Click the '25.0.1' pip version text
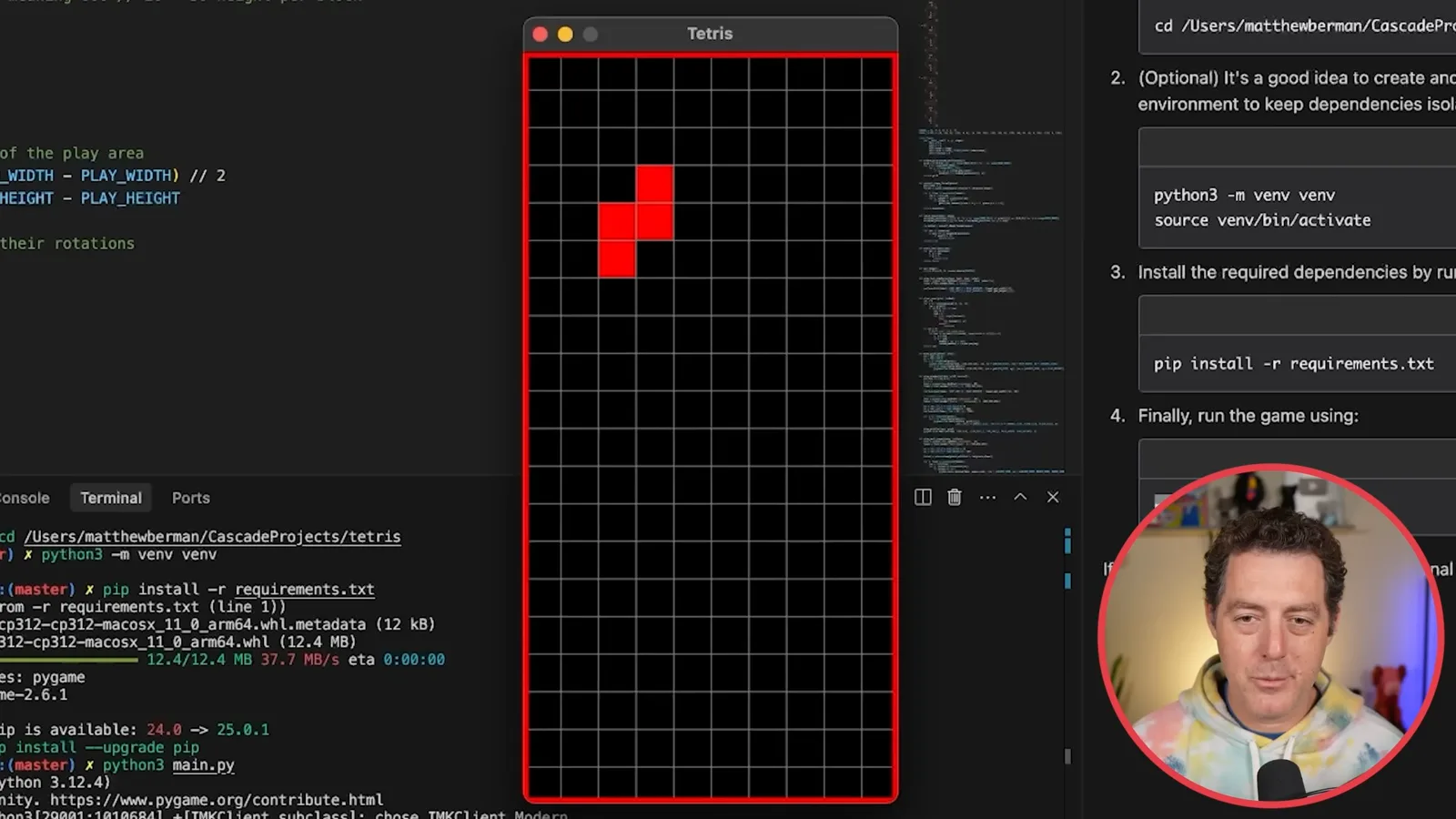The image size is (1456, 819). click(243, 730)
